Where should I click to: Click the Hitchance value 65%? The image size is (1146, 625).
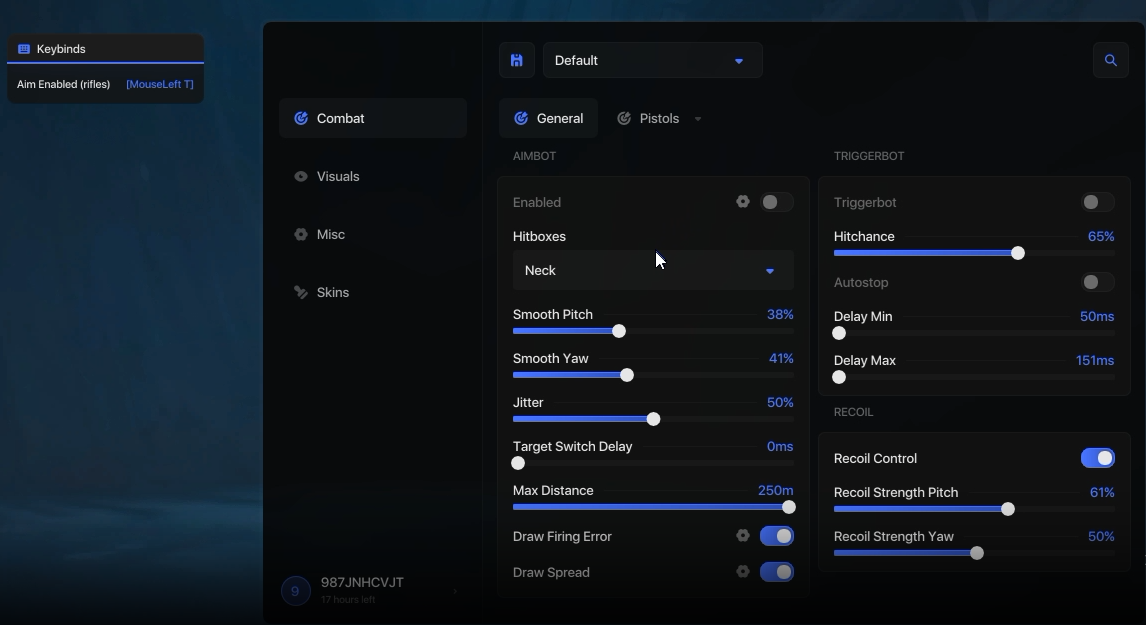pos(1101,236)
